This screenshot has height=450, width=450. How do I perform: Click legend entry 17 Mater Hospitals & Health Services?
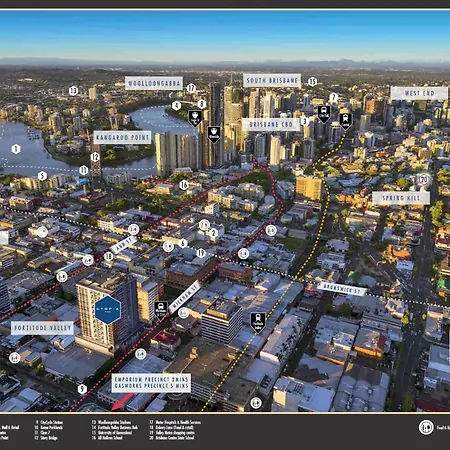coord(175,422)
